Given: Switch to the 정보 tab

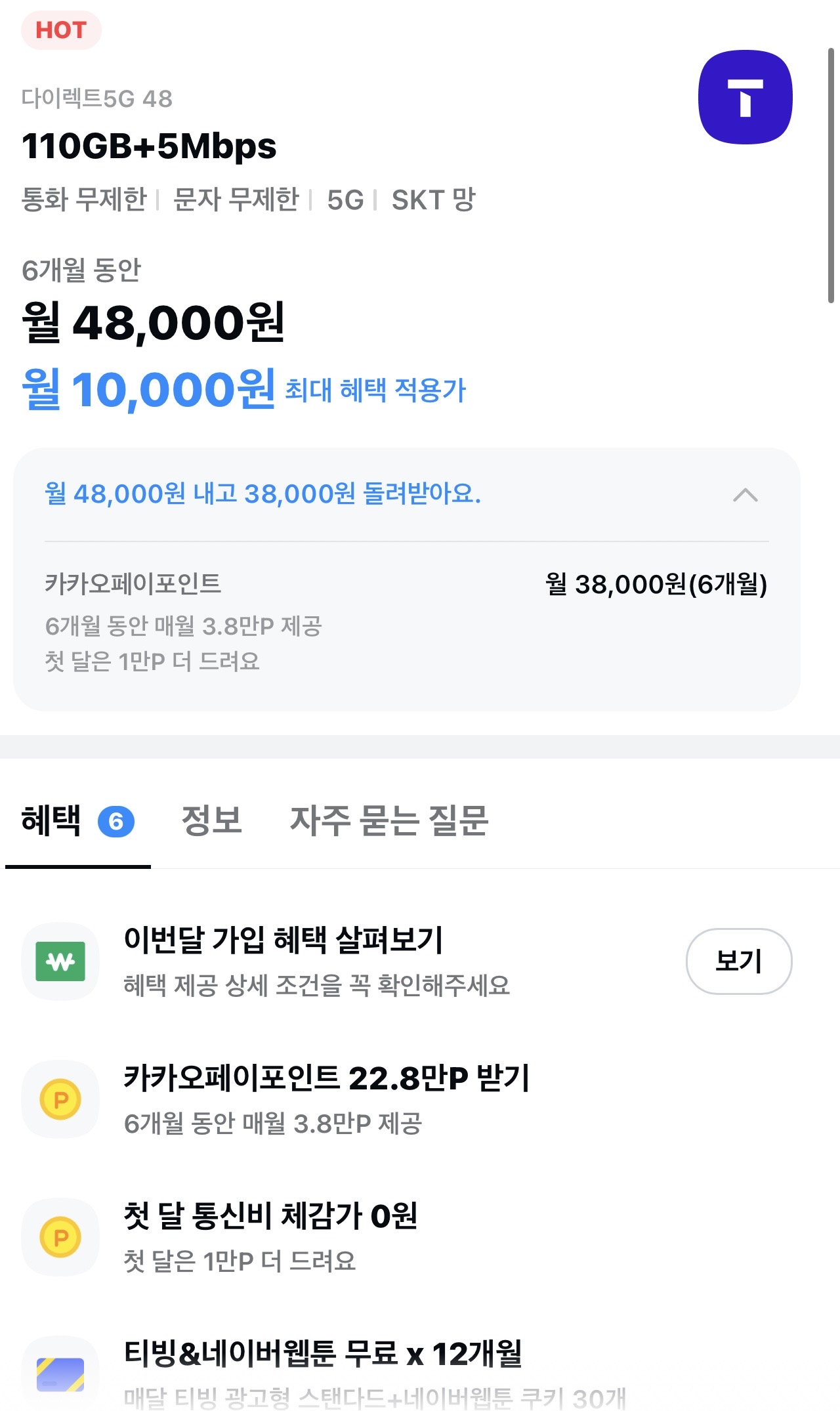Looking at the screenshot, I should click(x=212, y=821).
